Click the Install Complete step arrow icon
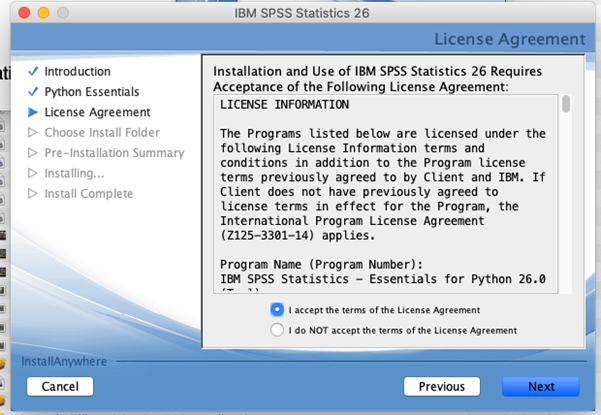Image resolution: width=601 pixels, height=415 pixels. 33,194
